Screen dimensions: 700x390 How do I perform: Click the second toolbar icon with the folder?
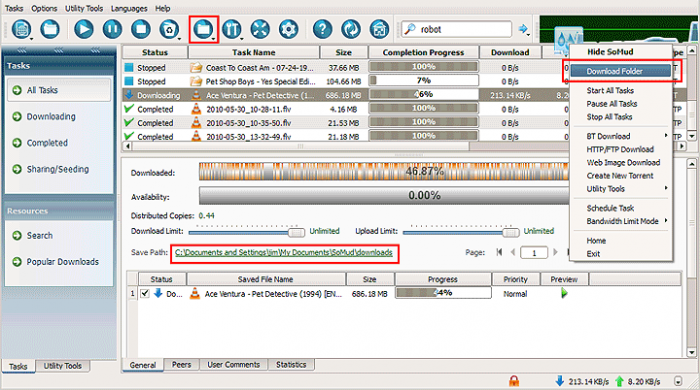click(50, 29)
